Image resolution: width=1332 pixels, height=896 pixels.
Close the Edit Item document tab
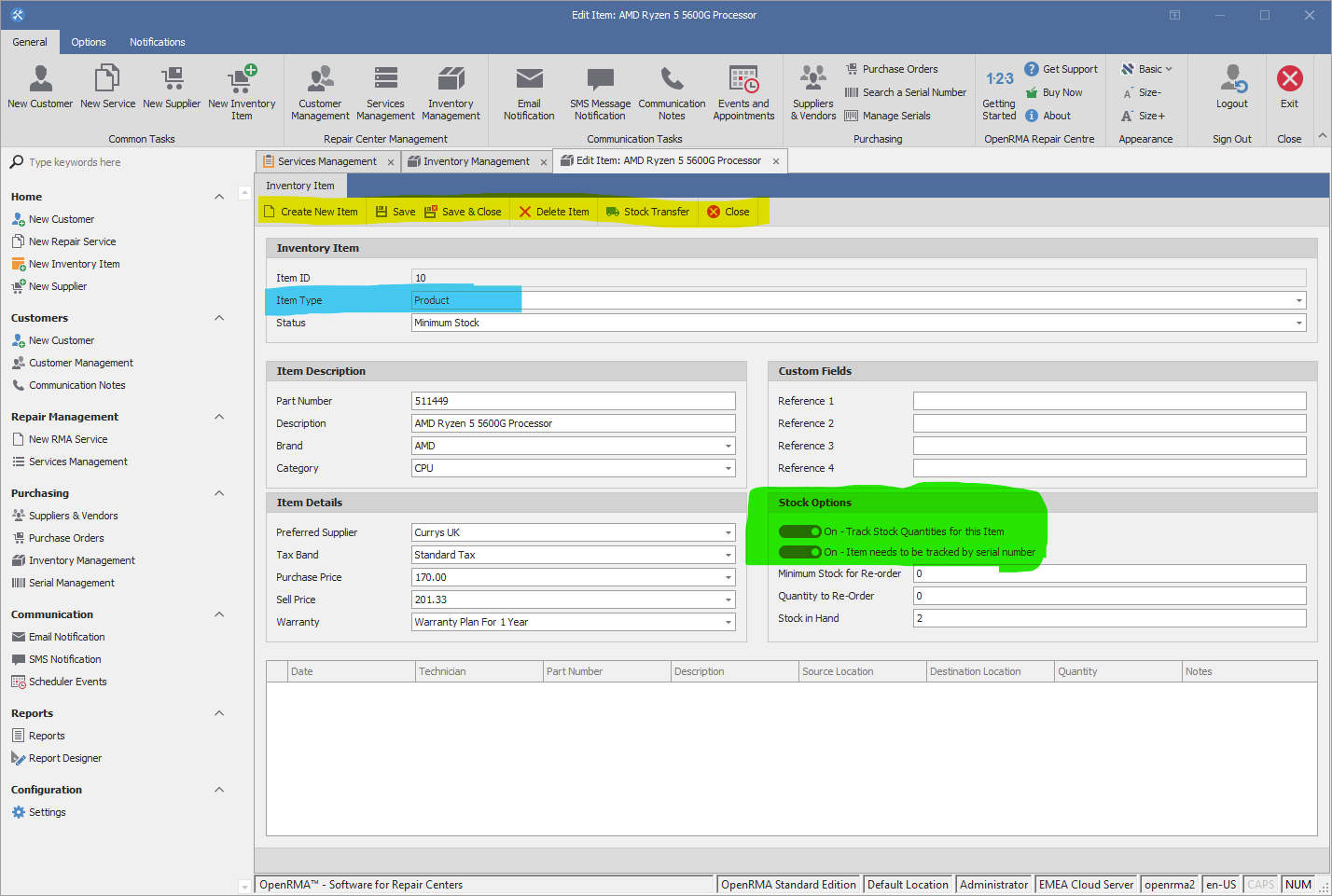coord(776,161)
